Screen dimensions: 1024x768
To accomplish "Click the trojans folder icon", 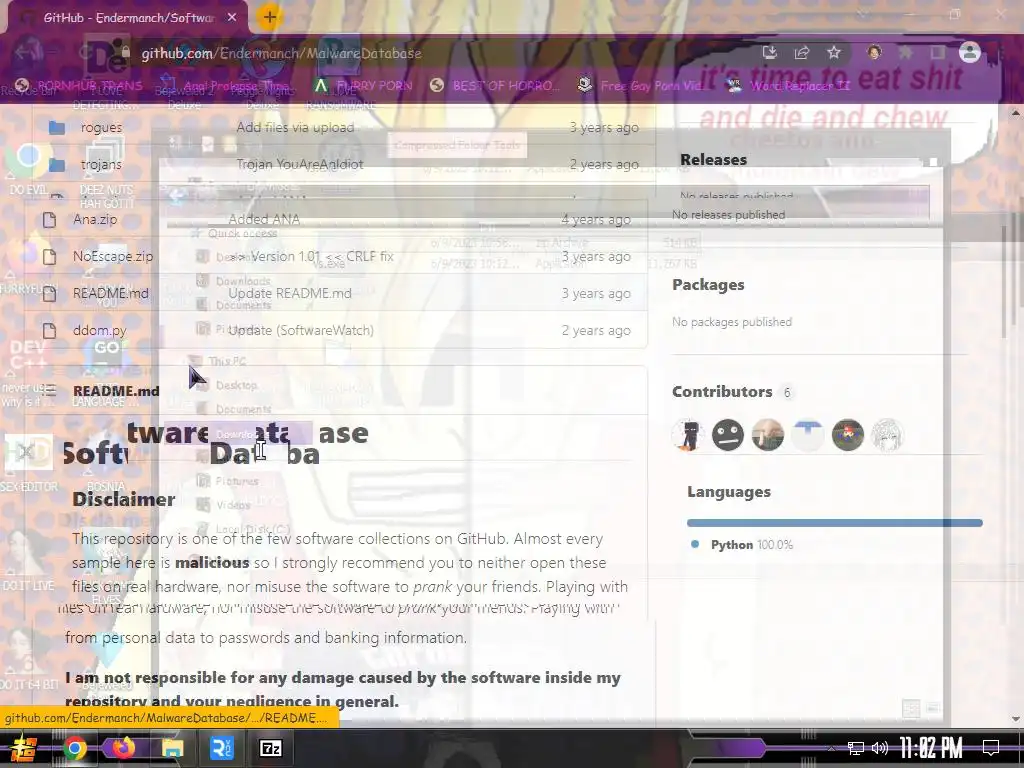I will [x=57, y=165].
